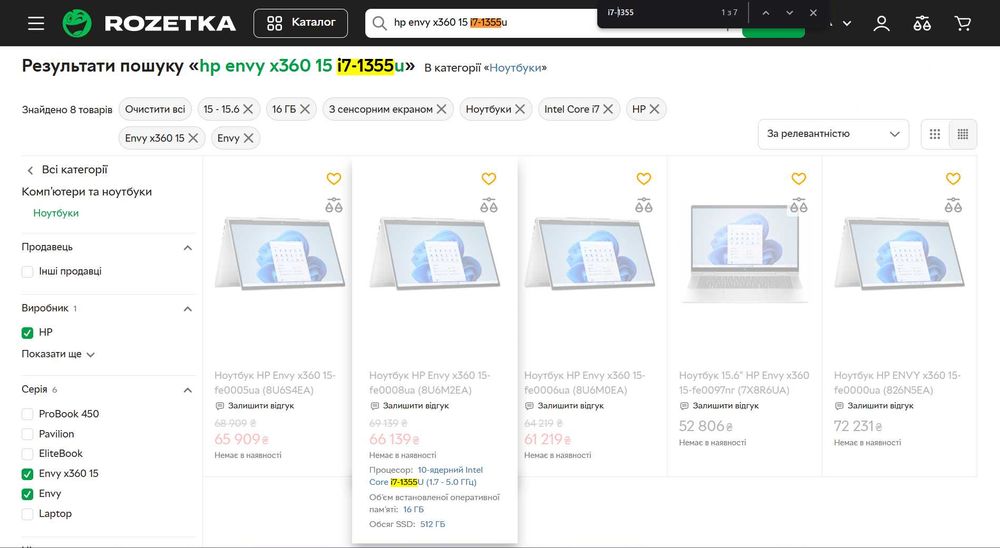Remove the Ноутбуки filter chip

pyautogui.click(x=520, y=109)
